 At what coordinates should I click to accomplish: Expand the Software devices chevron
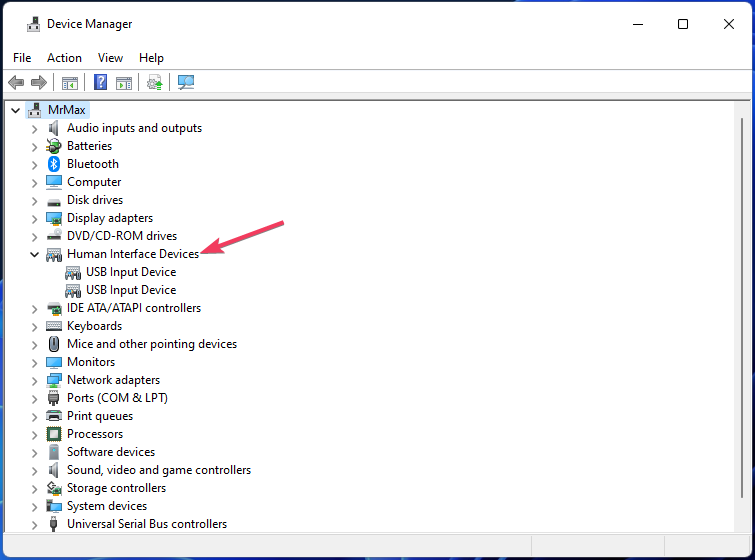pyautogui.click(x=34, y=453)
